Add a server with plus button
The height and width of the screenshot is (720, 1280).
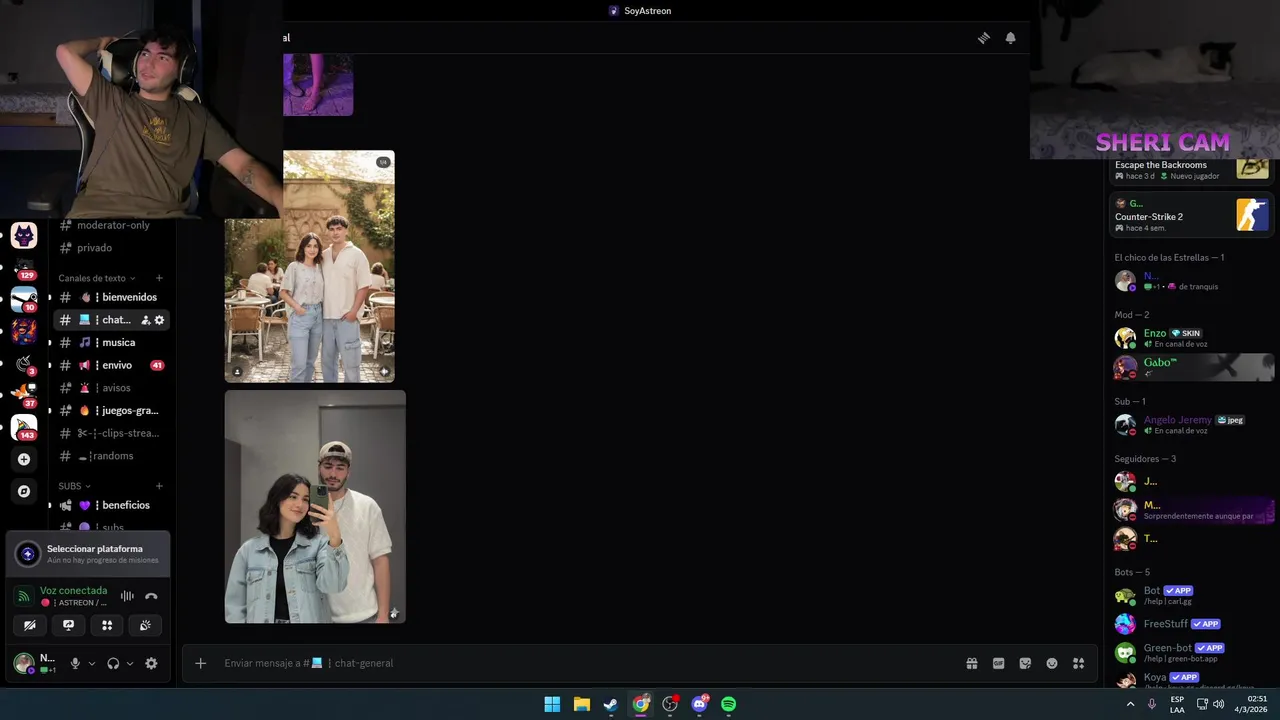point(24,459)
